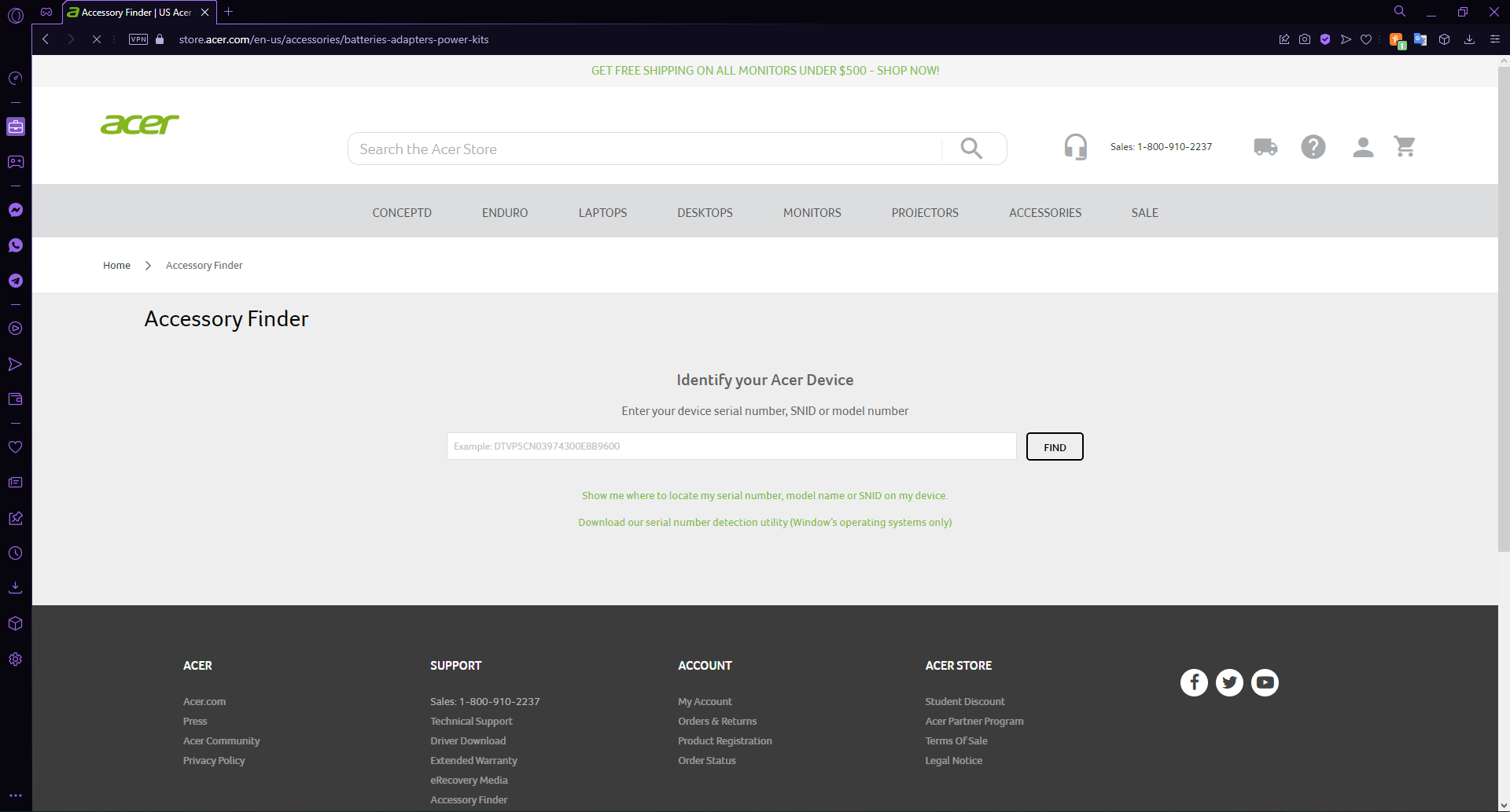Open bookmarks heart icon in sidebar
The height and width of the screenshot is (812, 1510).
(16, 446)
